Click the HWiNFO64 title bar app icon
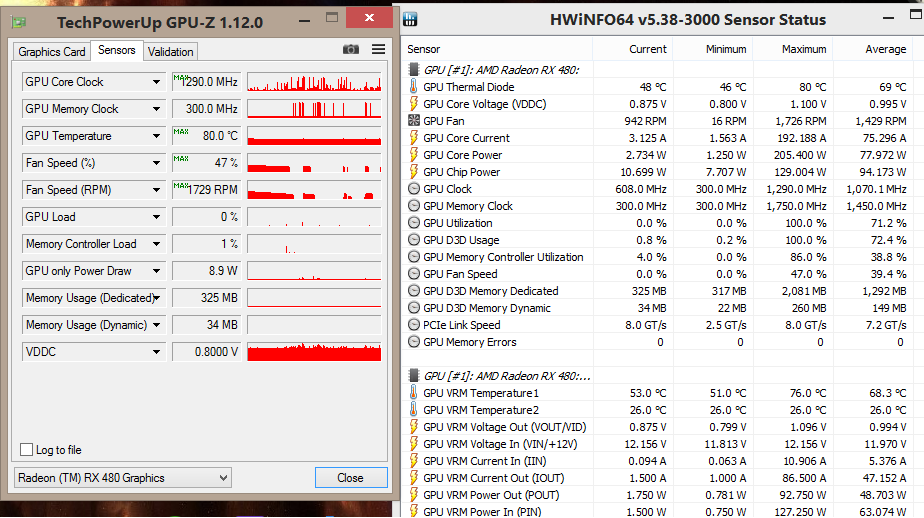The image size is (924, 518). click(x=410, y=19)
